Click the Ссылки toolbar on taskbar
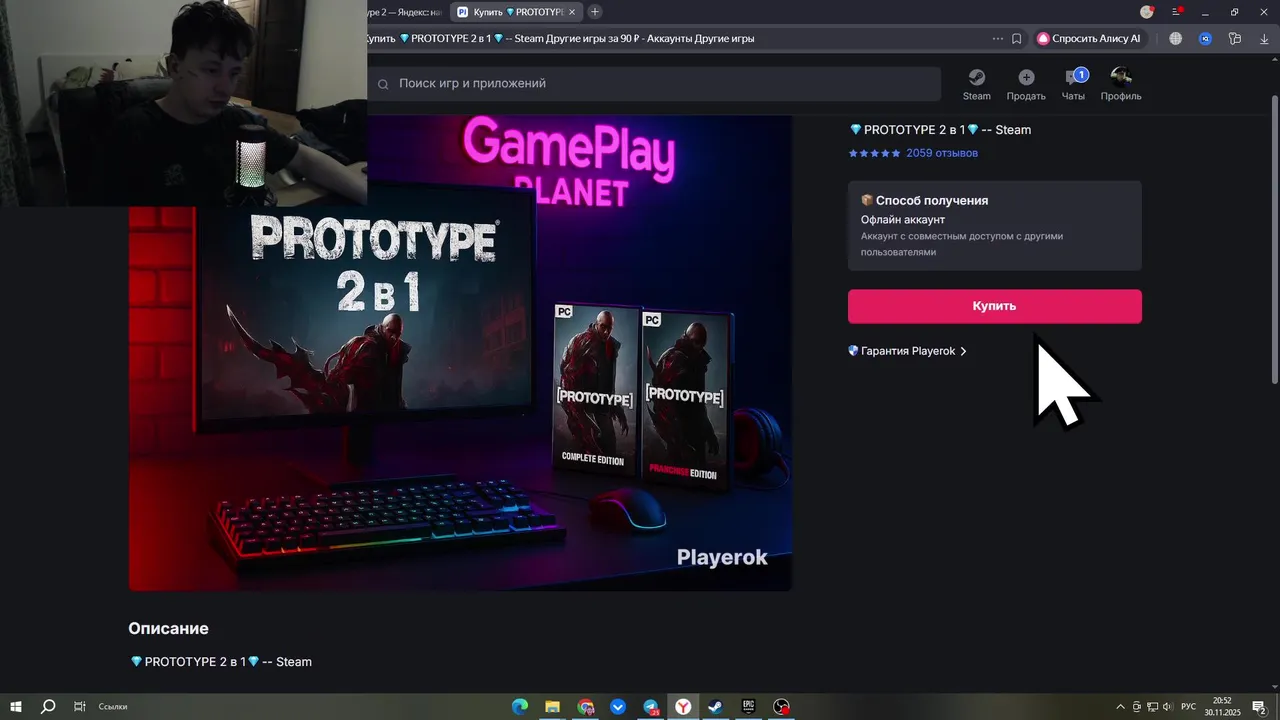This screenshot has width=1280, height=720. (x=113, y=707)
